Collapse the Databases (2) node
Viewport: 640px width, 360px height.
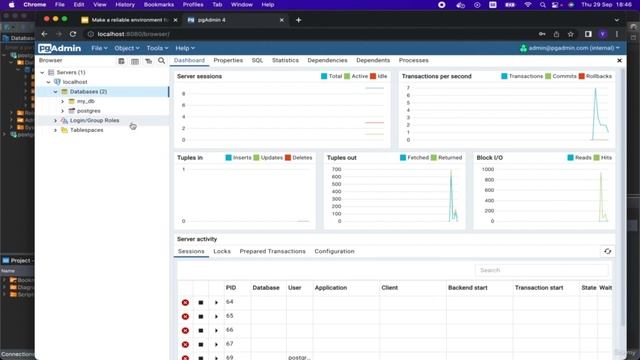coord(56,92)
